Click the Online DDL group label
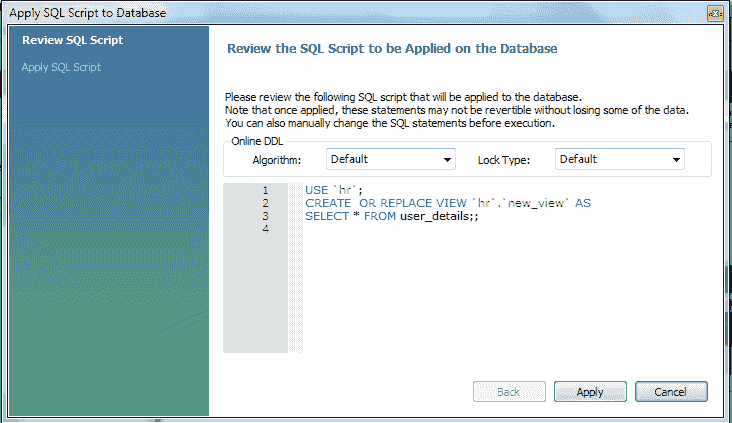Viewport: 732px width, 423px height. tap(257, 141)
